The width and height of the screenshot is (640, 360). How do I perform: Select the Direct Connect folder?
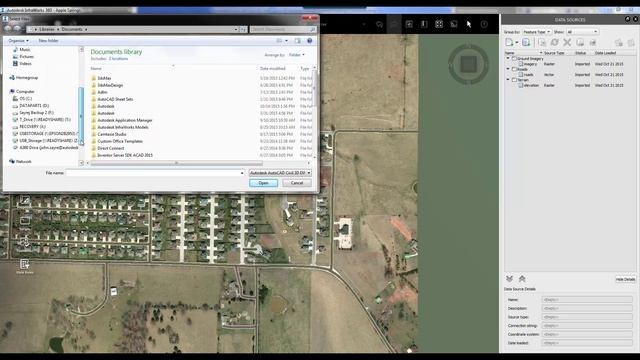click(x=108, y=148)
